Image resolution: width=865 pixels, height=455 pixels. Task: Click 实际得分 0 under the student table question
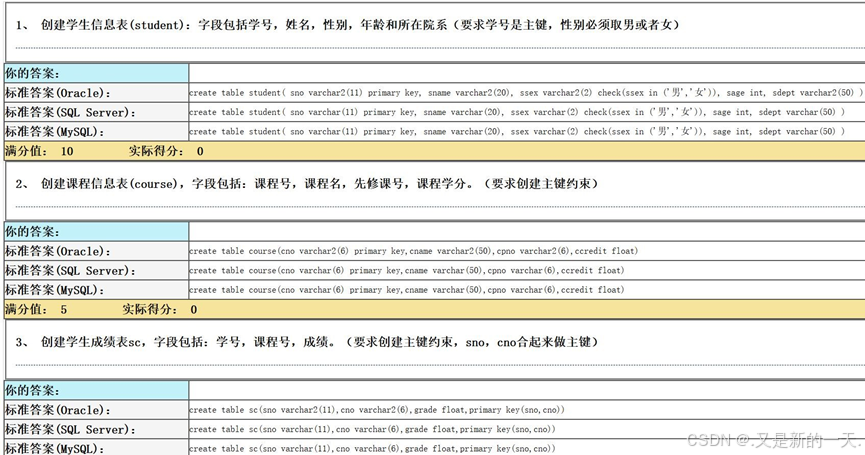tap(166, 151)
